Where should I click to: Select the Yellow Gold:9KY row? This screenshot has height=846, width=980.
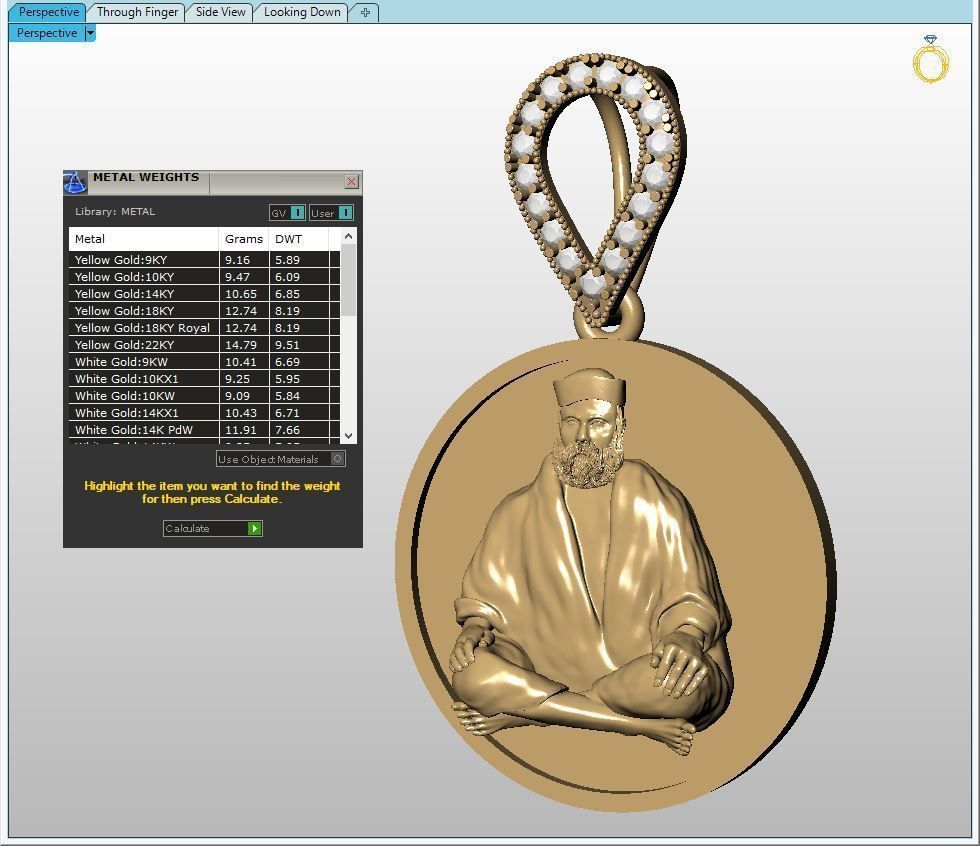[204, 260]
